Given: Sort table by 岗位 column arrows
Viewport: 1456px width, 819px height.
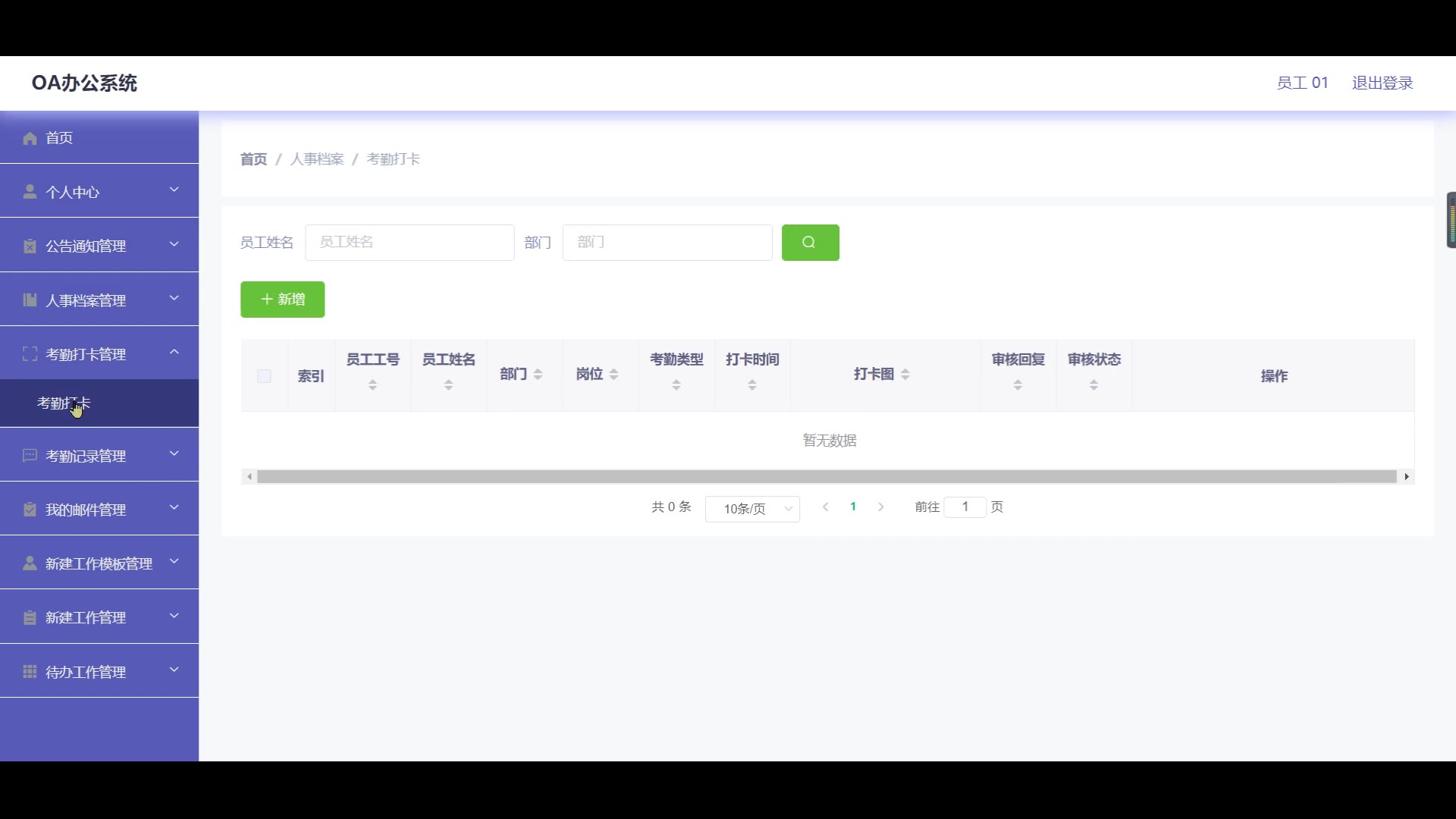Looking at the screenshot, I should pos(613,374).
